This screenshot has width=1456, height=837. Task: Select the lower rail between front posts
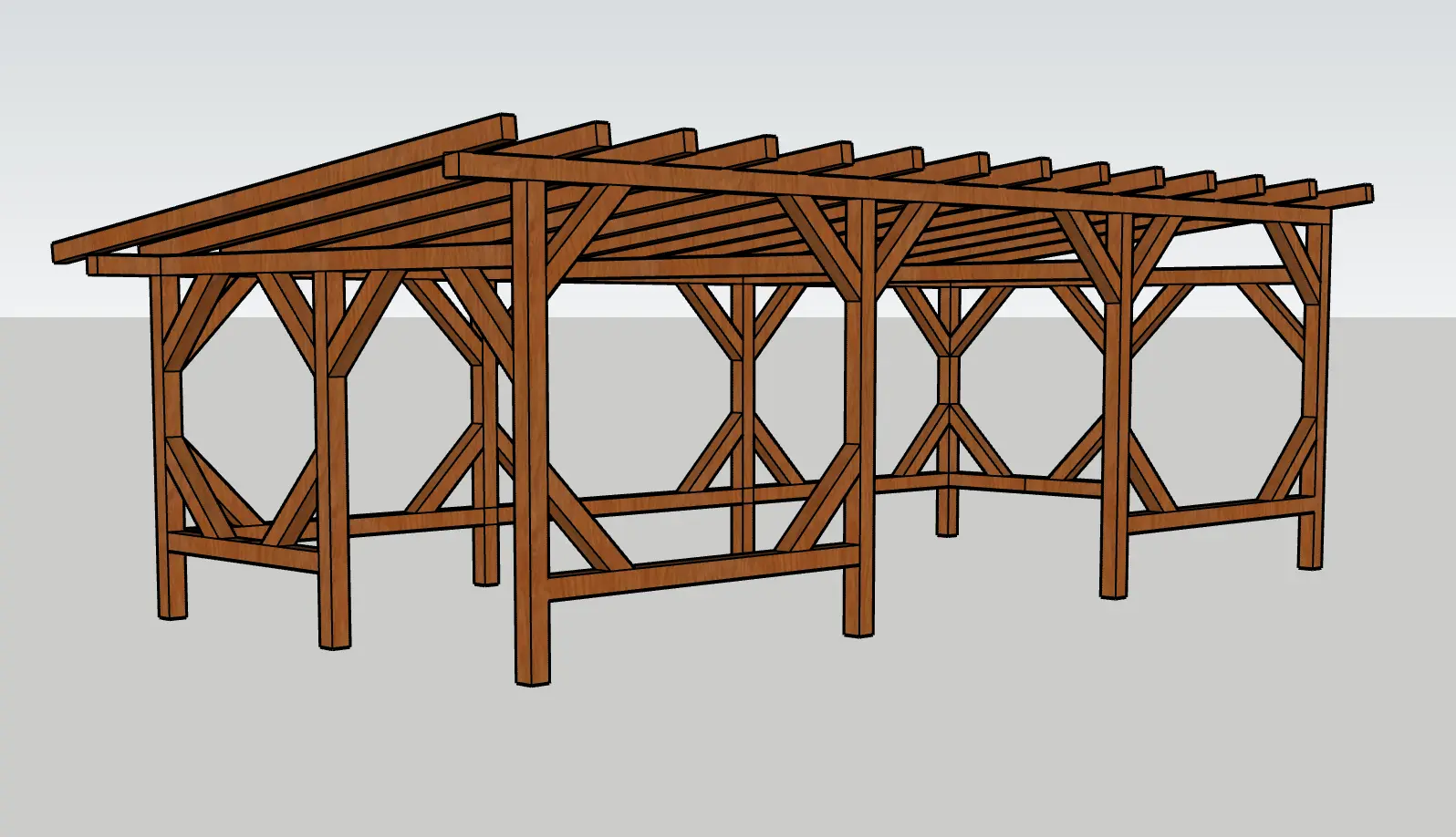703,572
